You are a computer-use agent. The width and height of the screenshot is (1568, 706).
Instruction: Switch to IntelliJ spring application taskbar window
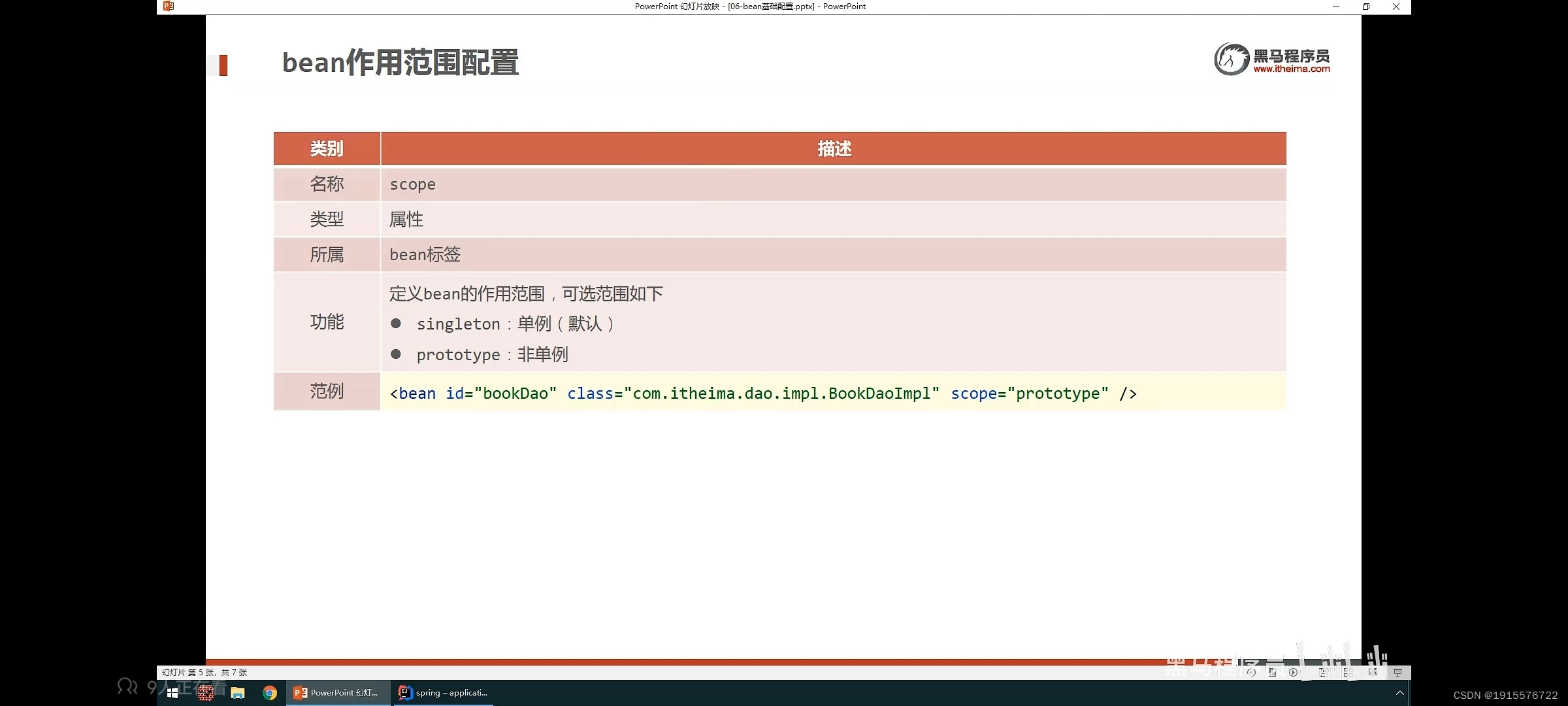point(444,693)
